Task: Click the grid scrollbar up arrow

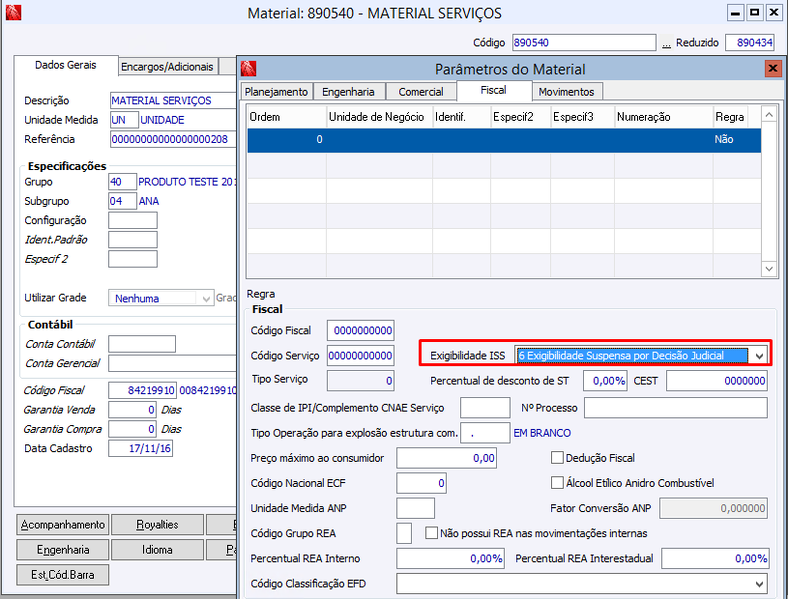Action: [769, 115]
